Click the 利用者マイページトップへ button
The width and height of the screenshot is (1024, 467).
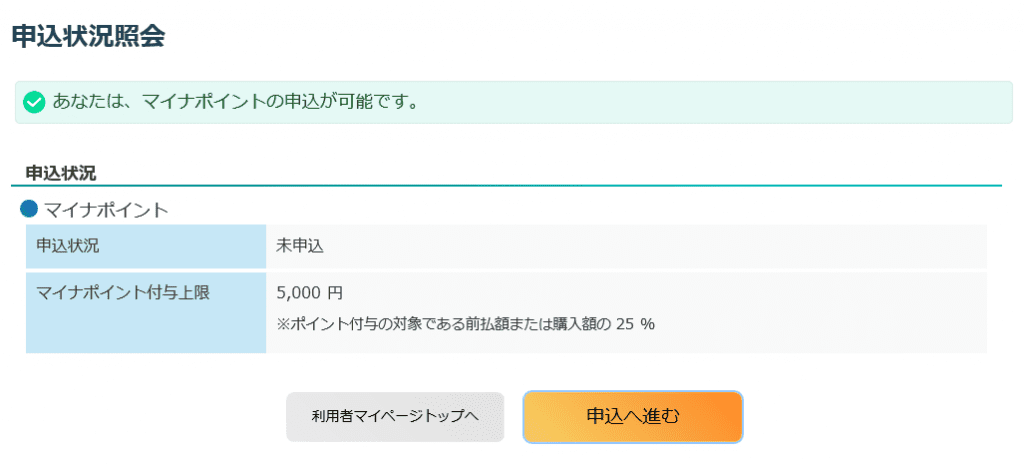(x=395, y=417)
